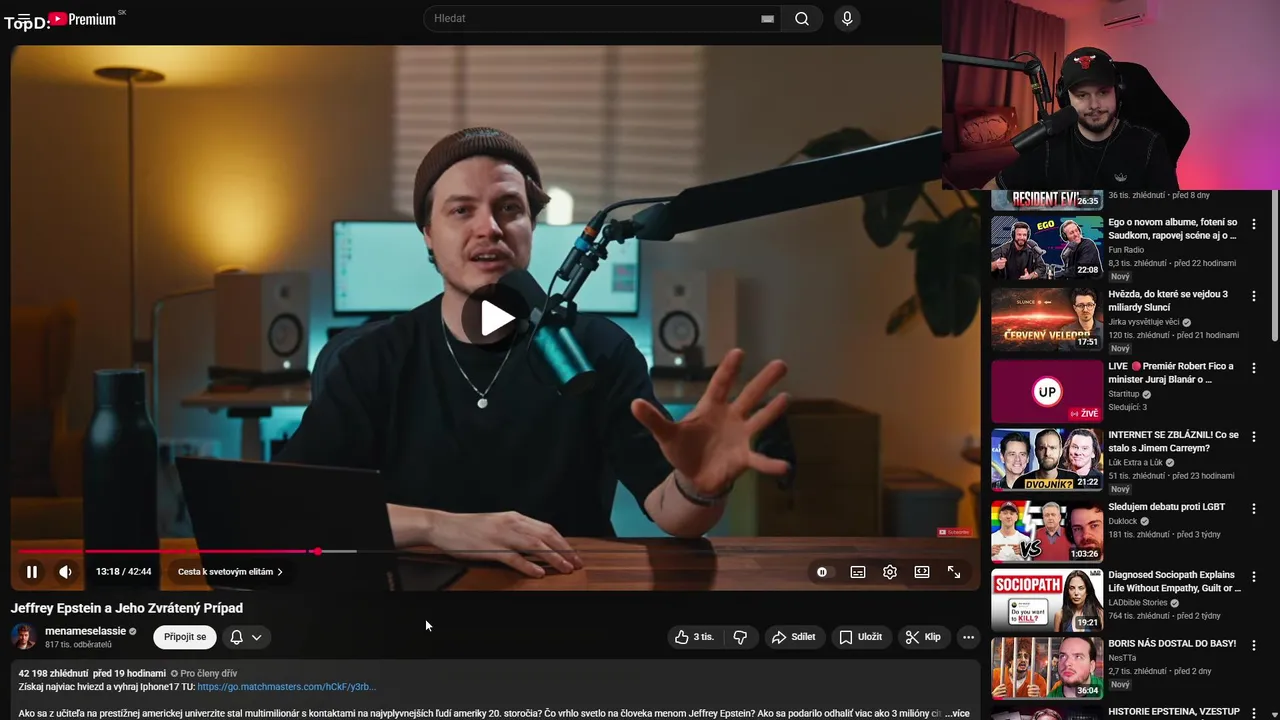
Task: Open video title 'Ego o novom albume'
Action: (x=1173, y=229)
